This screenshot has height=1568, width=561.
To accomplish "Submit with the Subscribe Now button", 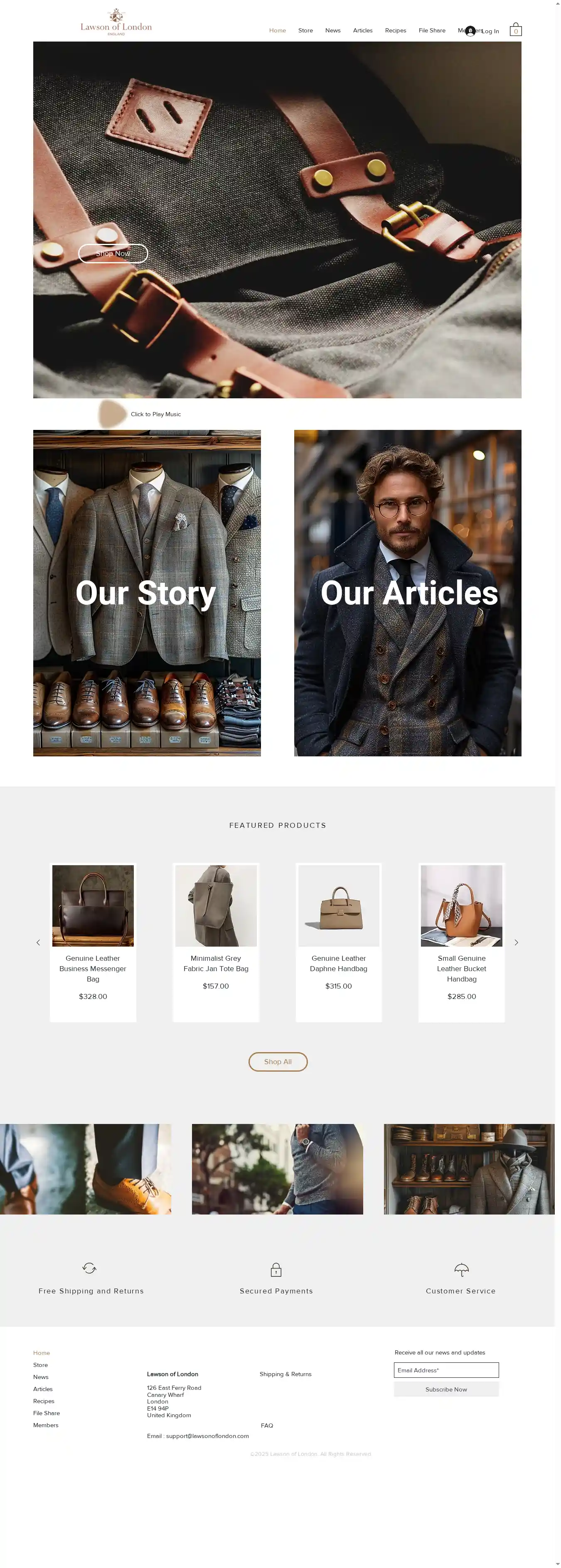I will 446,1389.
